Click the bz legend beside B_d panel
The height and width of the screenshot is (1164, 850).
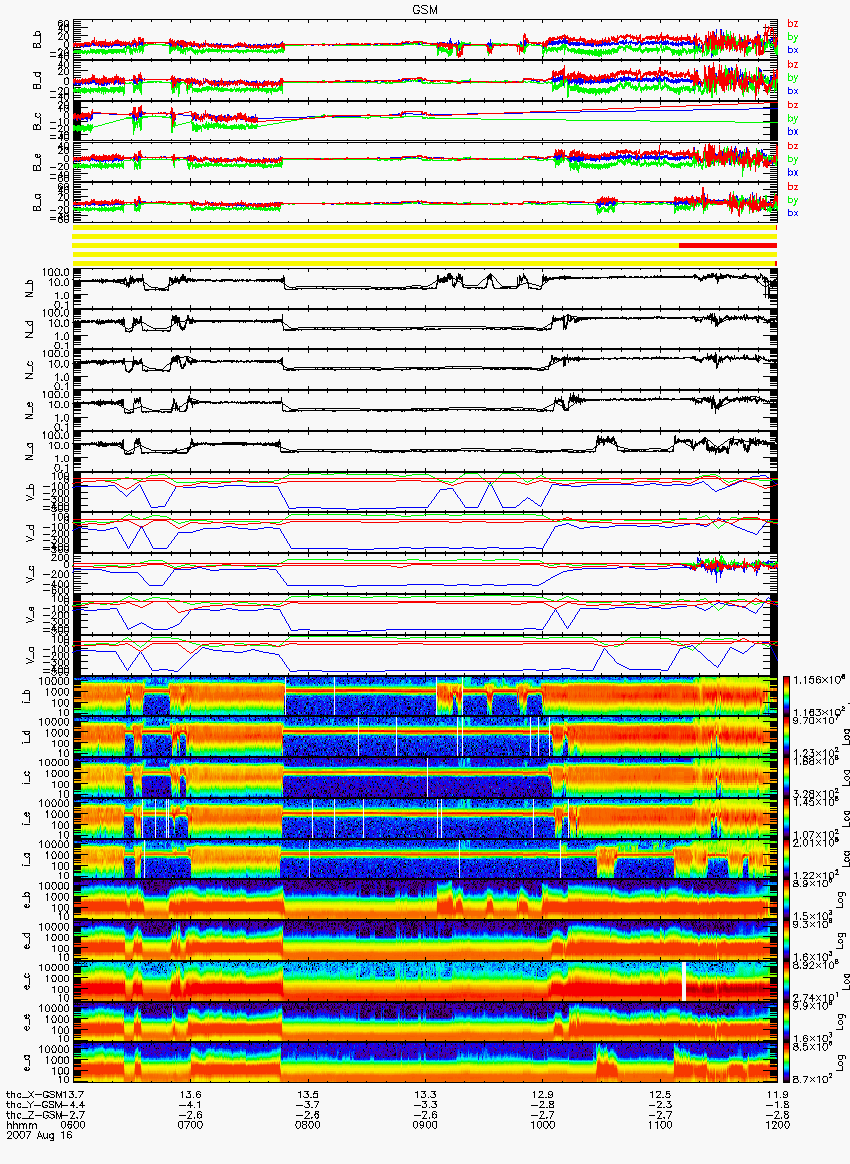click(793, 65)
